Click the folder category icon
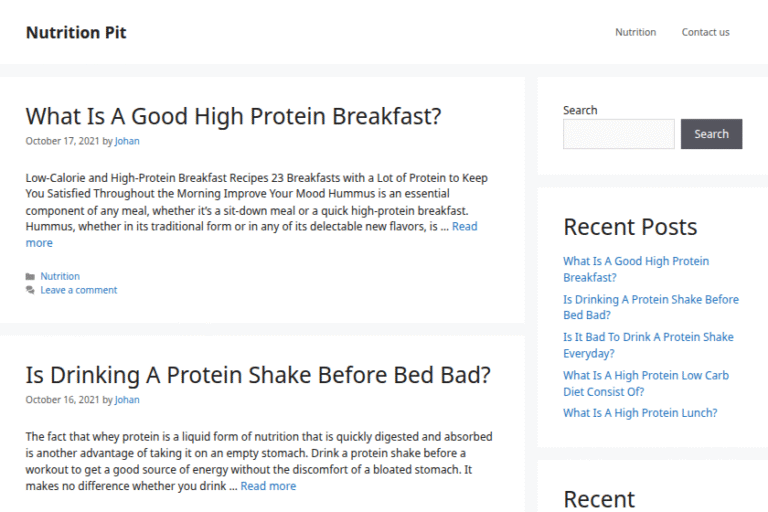This screenshot has height=512, width=768. 30,276
